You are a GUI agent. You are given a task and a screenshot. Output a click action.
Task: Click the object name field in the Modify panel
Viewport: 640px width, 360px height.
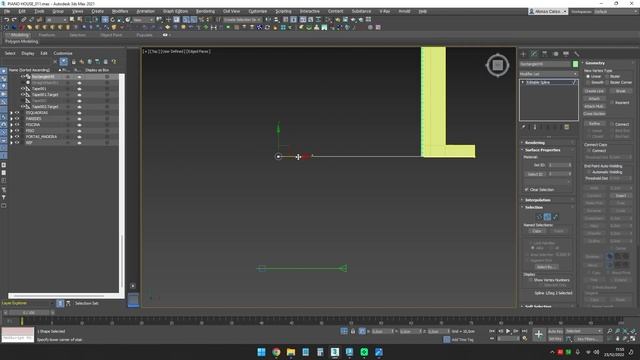(x=545, y=64)
